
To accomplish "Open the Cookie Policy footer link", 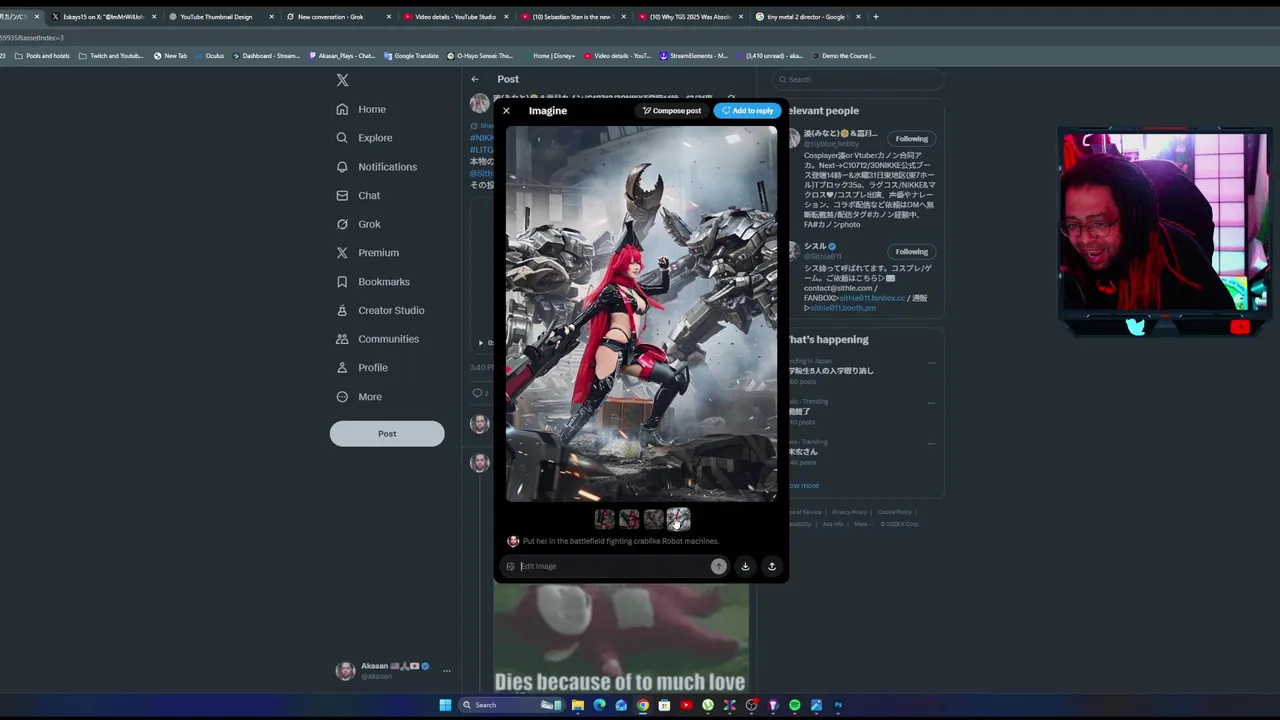I will 894,512.
